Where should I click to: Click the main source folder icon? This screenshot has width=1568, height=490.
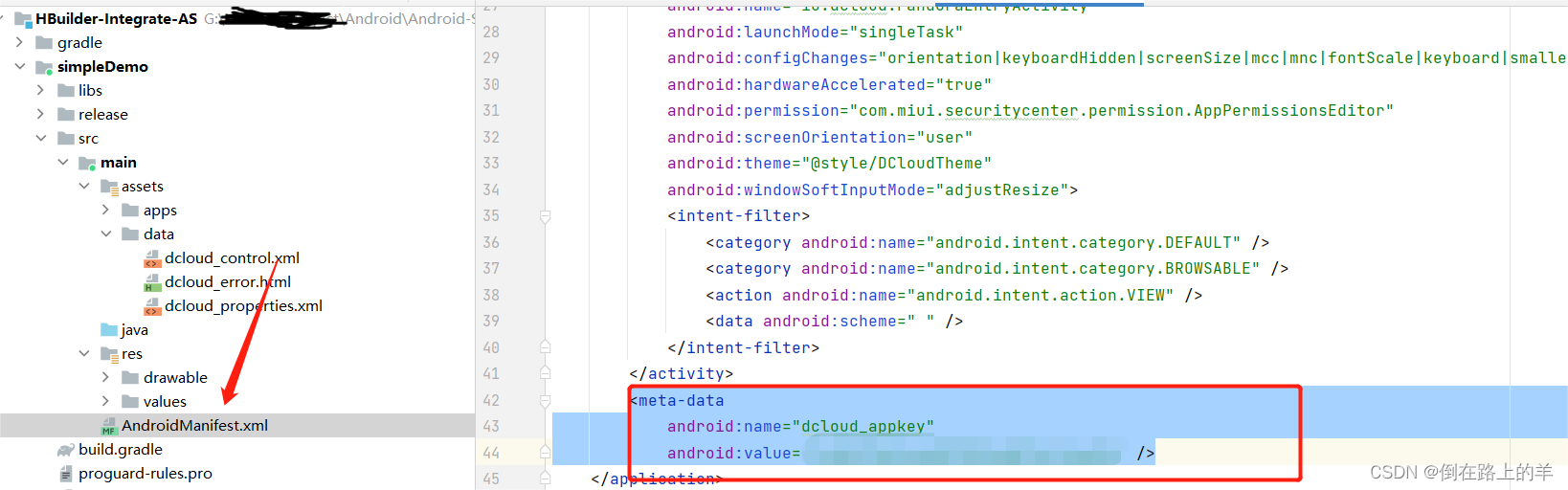[x=87, y=163]
